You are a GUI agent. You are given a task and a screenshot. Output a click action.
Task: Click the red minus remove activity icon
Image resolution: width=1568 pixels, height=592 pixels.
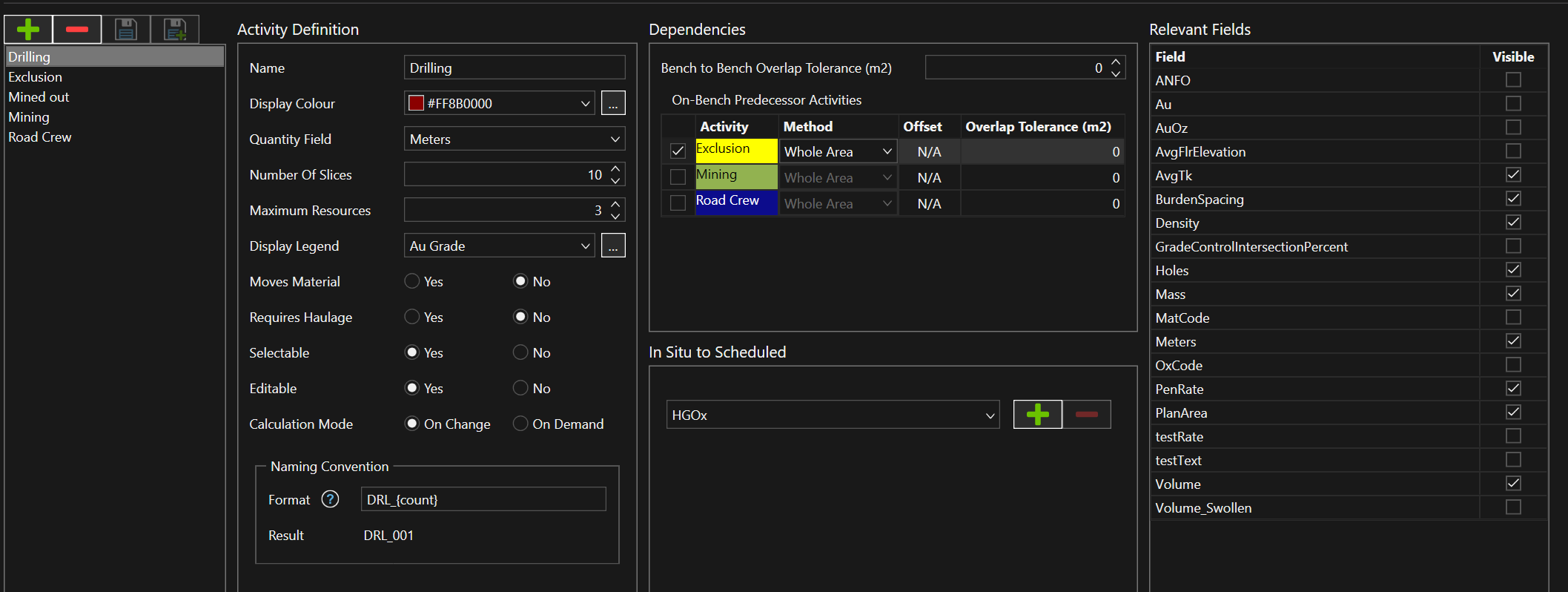click(x=77, y=30)
